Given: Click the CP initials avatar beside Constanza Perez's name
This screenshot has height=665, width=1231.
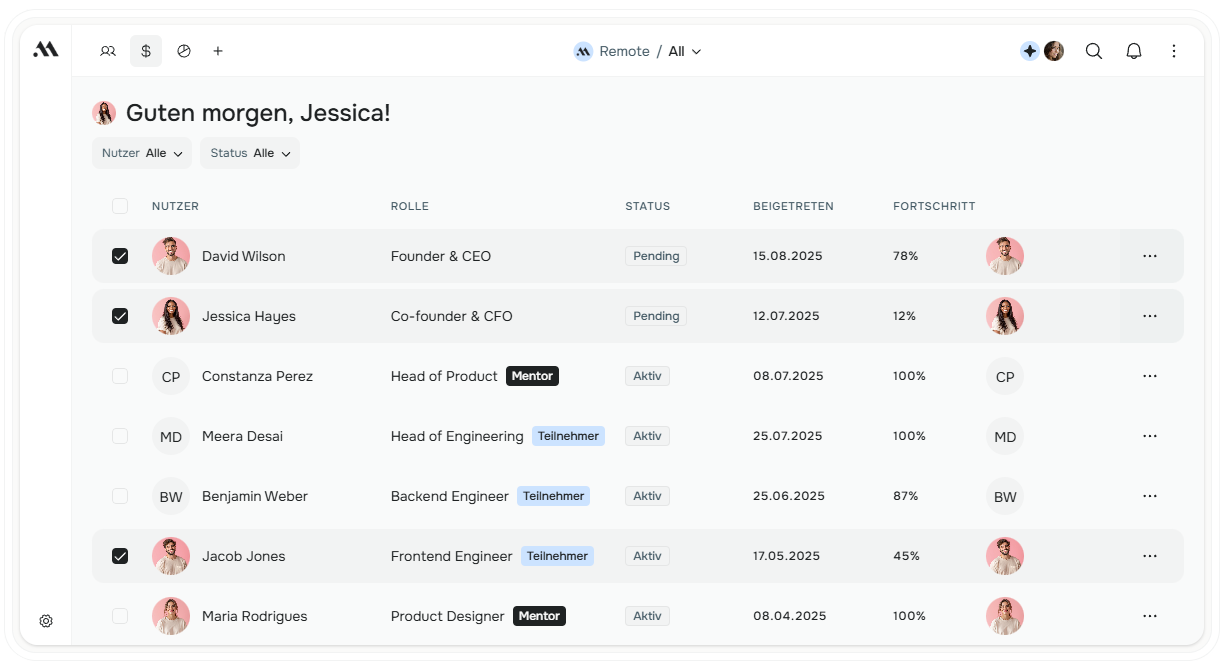Looking at the screenshot, I should 171,376.
